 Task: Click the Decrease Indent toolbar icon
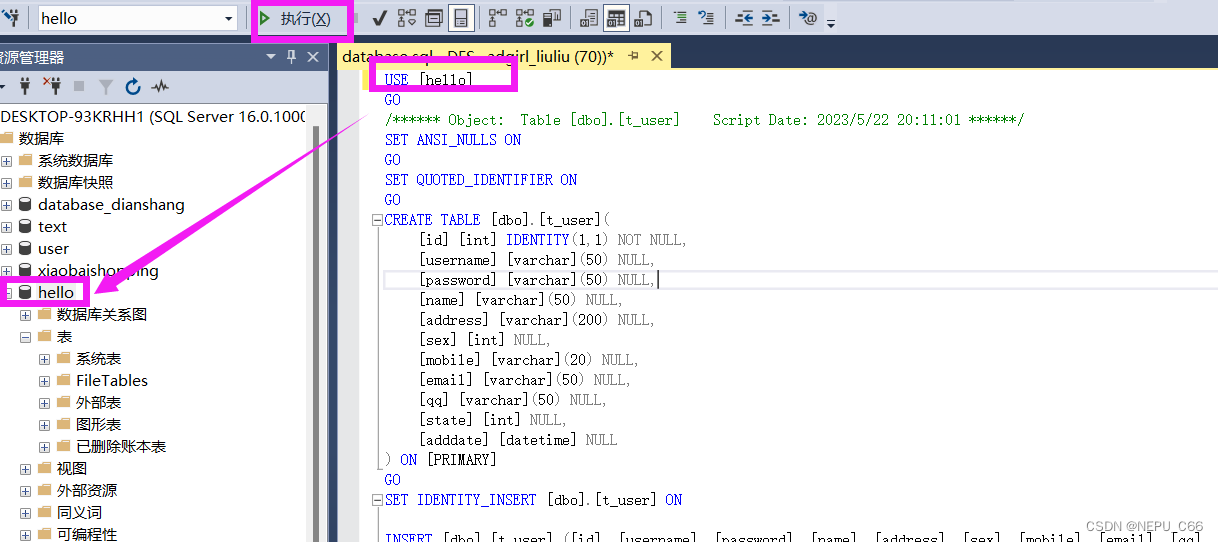coord(744,18)
